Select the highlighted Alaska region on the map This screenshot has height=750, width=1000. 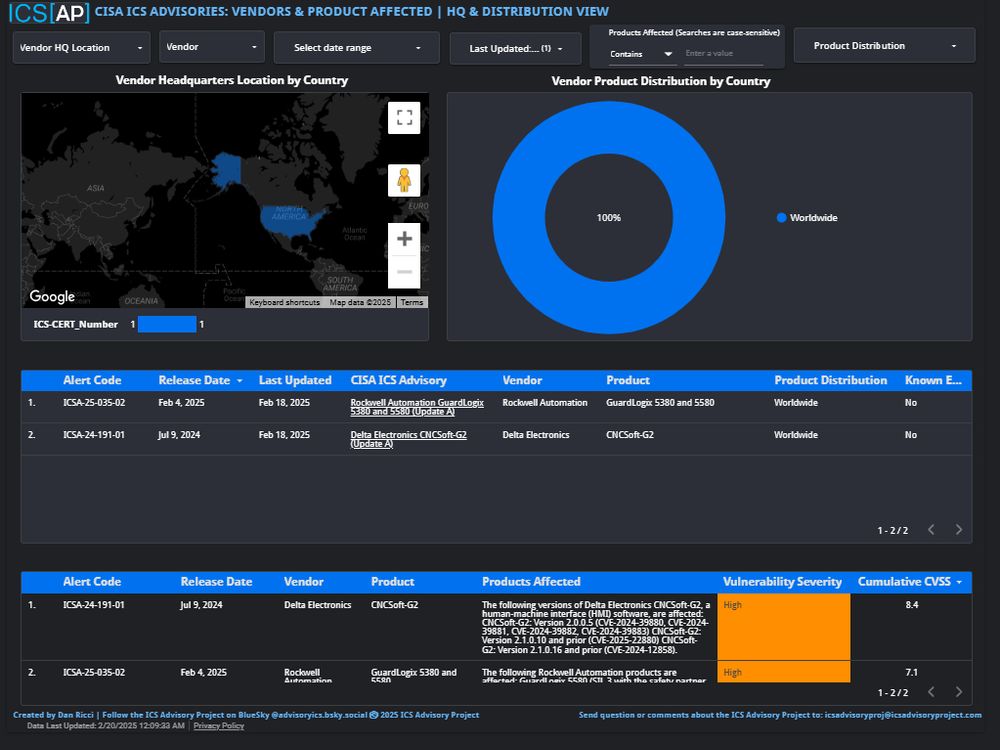coord(226,169)
